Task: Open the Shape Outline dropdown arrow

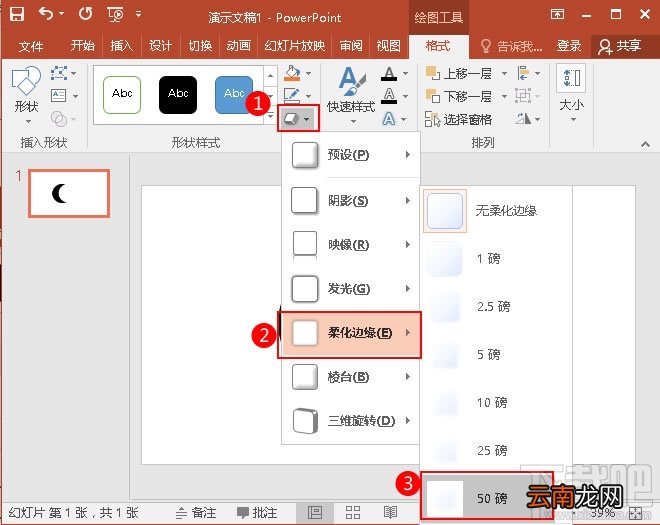Action: coord(309,96)
